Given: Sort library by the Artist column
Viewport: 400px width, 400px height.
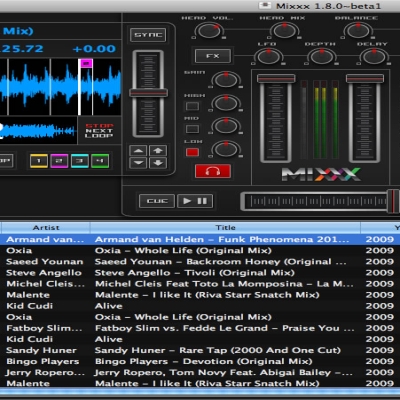Looking at the screenshot, I should click(46, 228).
